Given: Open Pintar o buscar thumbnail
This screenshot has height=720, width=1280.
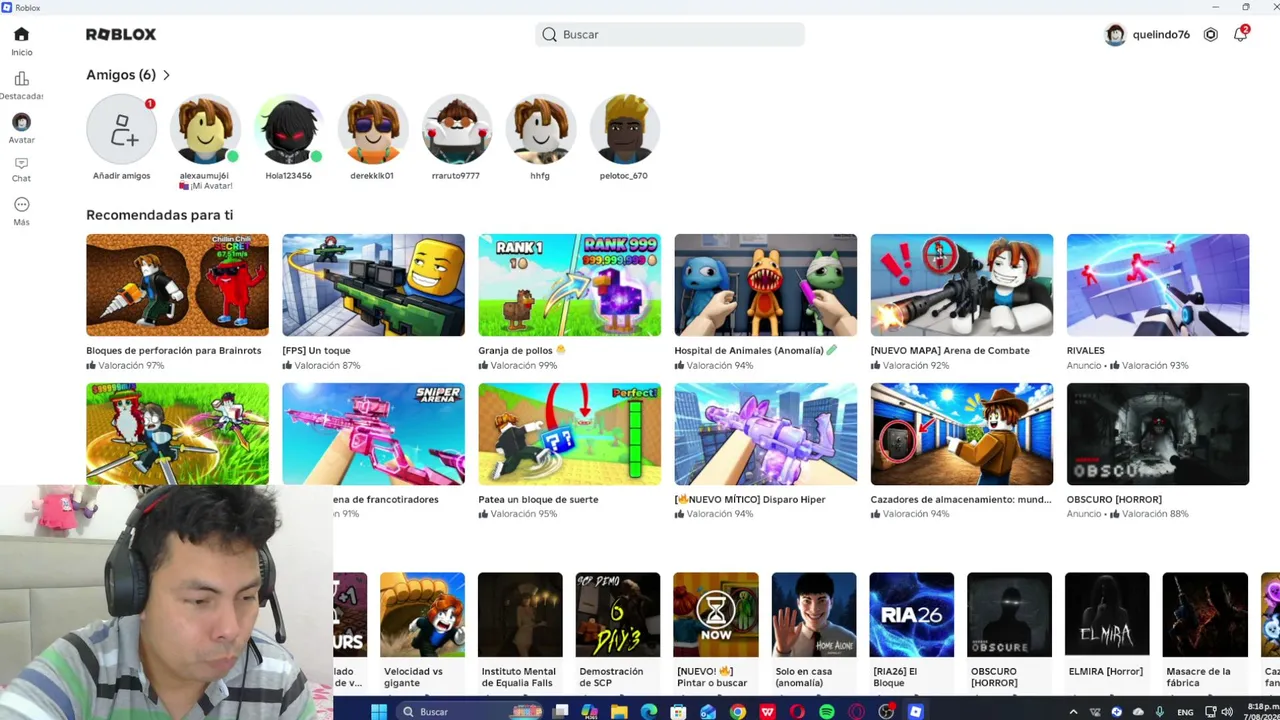Looking at the screenshot, I should click(x=716, y=615).
